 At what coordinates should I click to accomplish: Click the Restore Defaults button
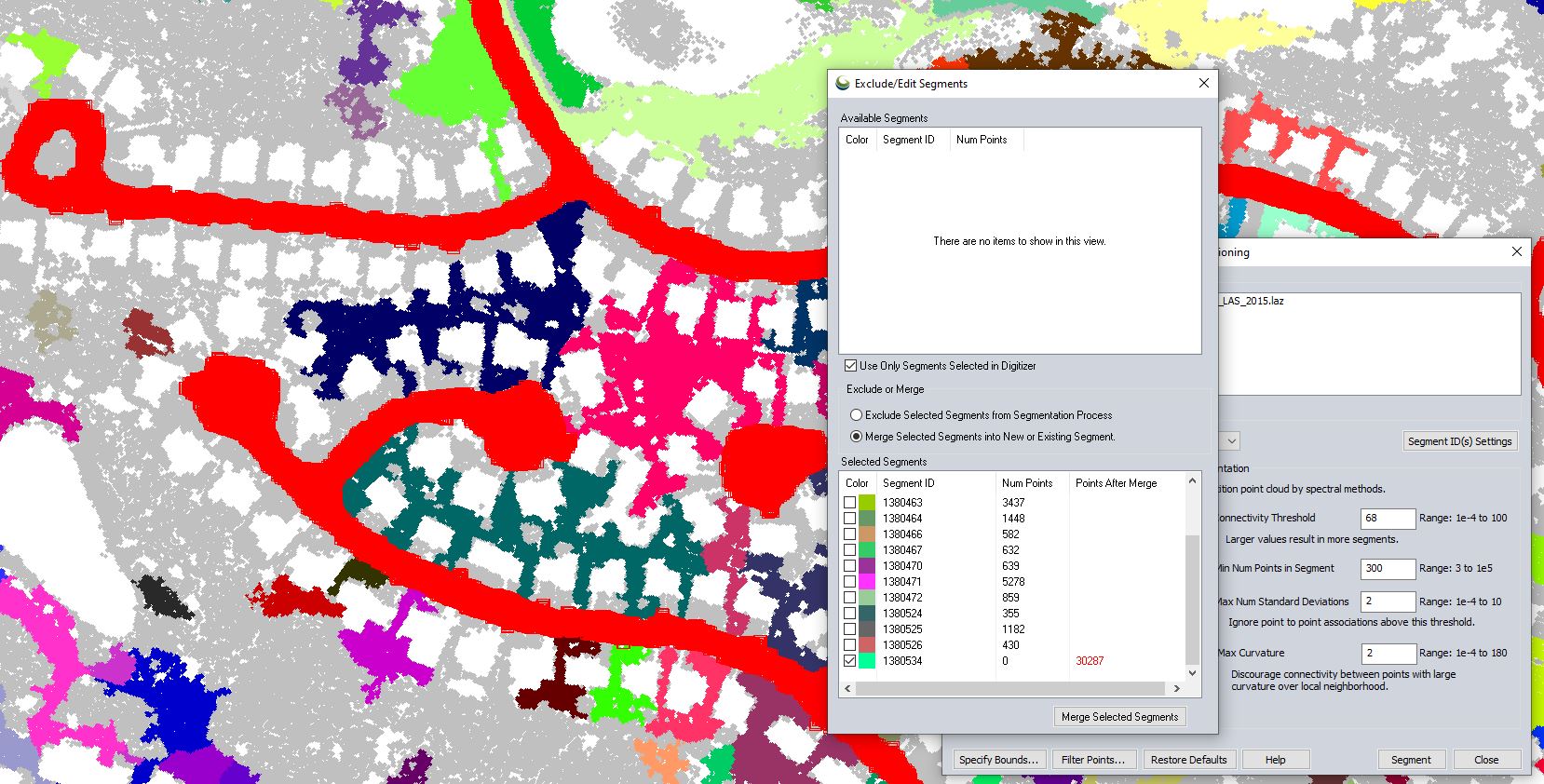tap(1188, 760)
